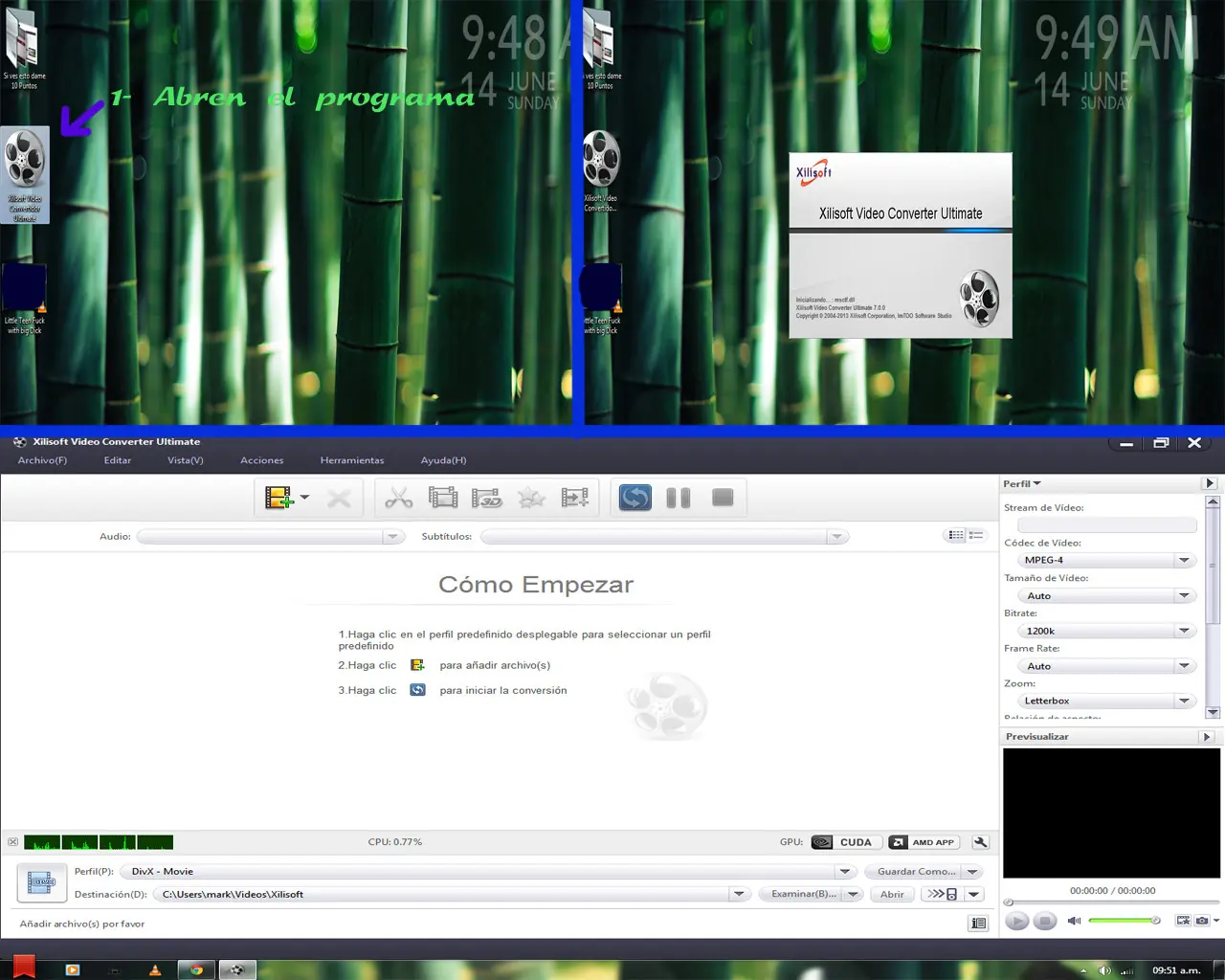Screen dimensions: 1225x980
Task: Click the Remove (X) toolbar icon
Action: pos(339,498)
